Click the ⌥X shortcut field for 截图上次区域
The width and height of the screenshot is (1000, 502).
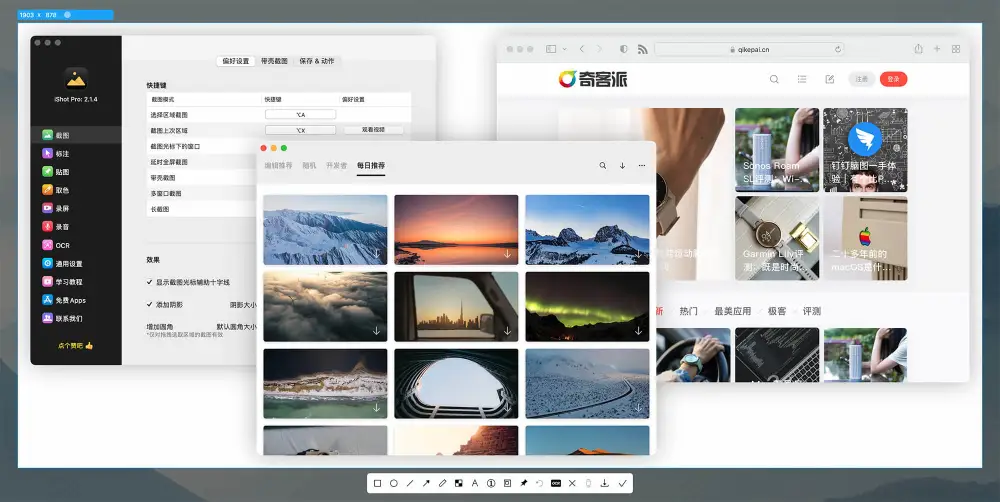tap(300, 130)
